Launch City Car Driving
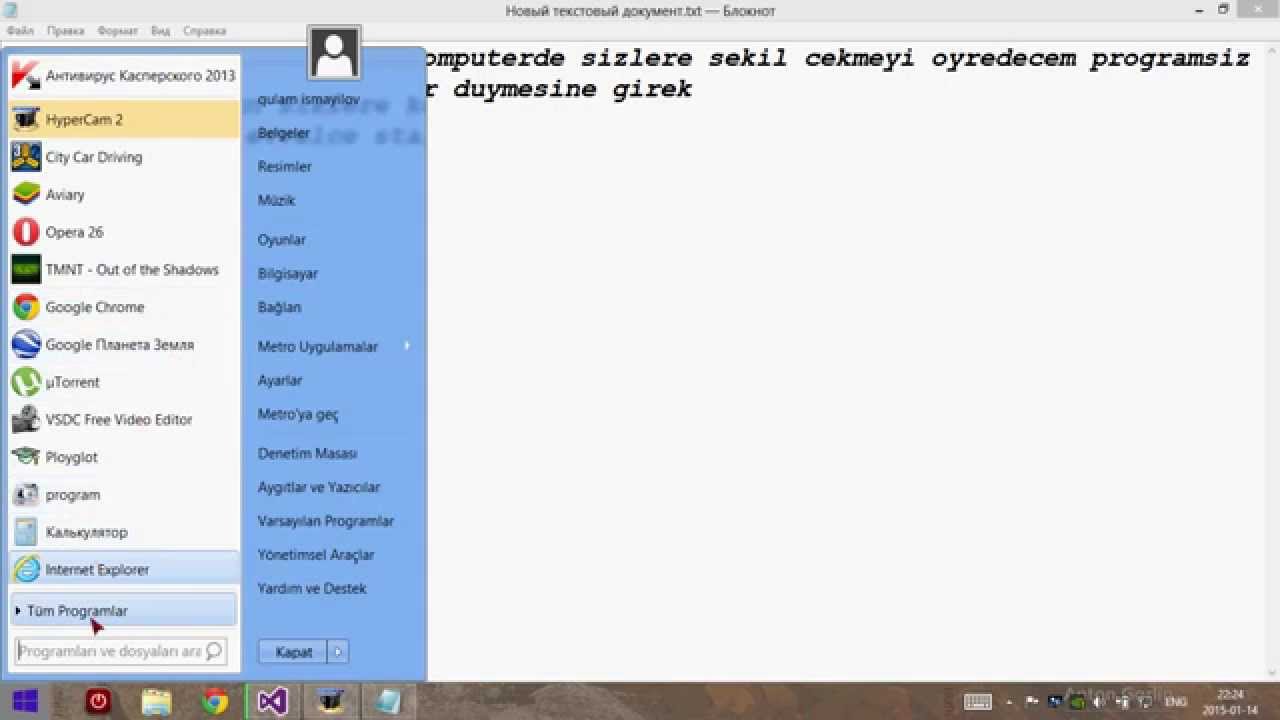Viewport: 1280px width, 720px height. pos(124,157)
